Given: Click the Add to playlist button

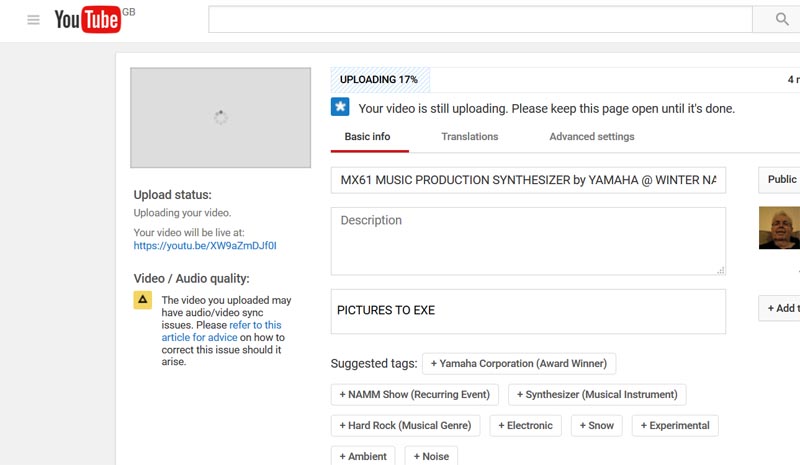Looking at the screenshot, I should coord(780,308).
